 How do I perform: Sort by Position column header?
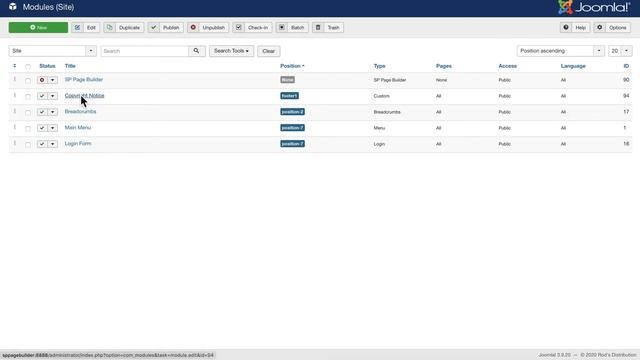pos(292,66)
